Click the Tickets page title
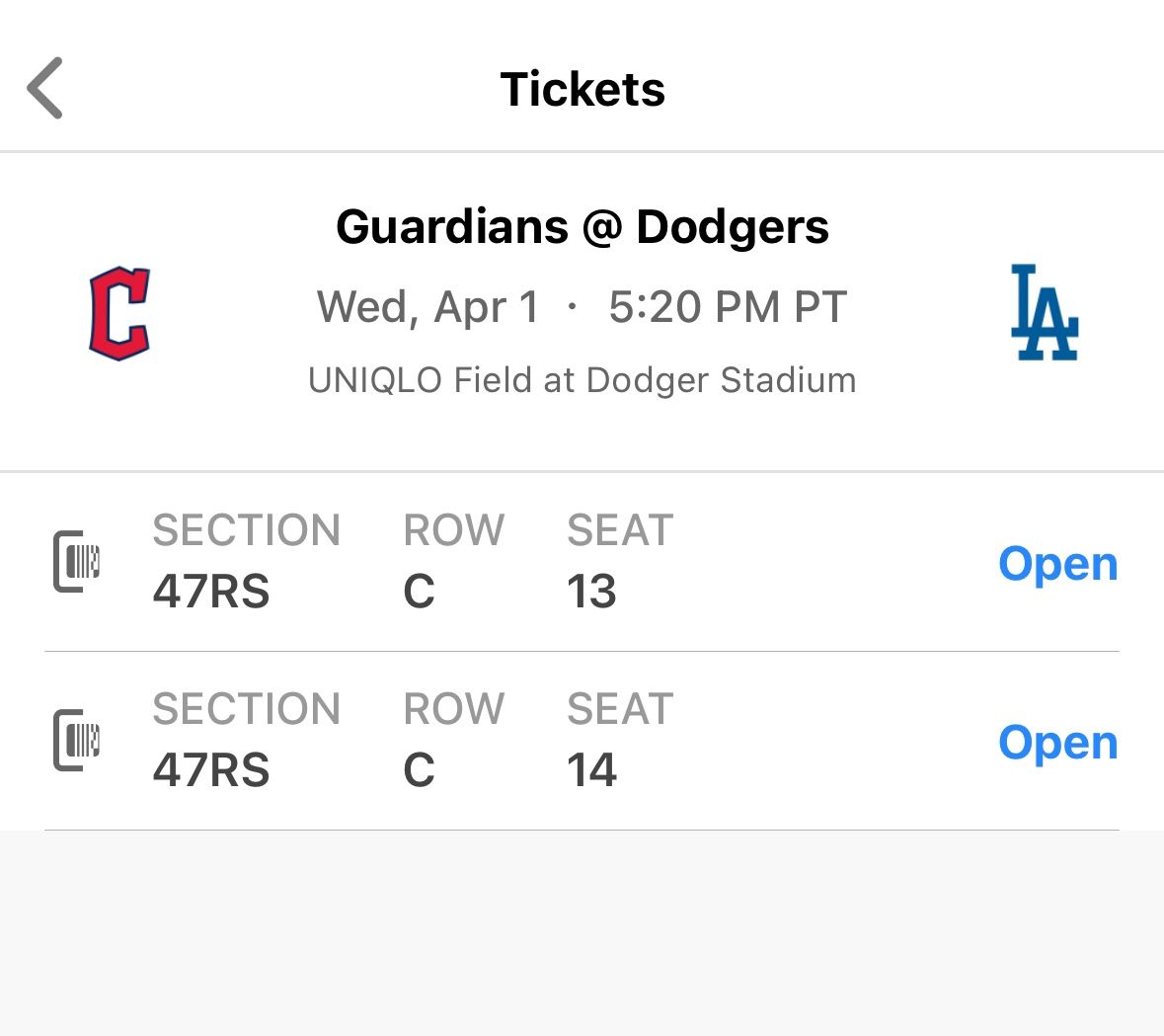Image resolution: width=1164 pixels, height=1036 pixels. [582, 89]
